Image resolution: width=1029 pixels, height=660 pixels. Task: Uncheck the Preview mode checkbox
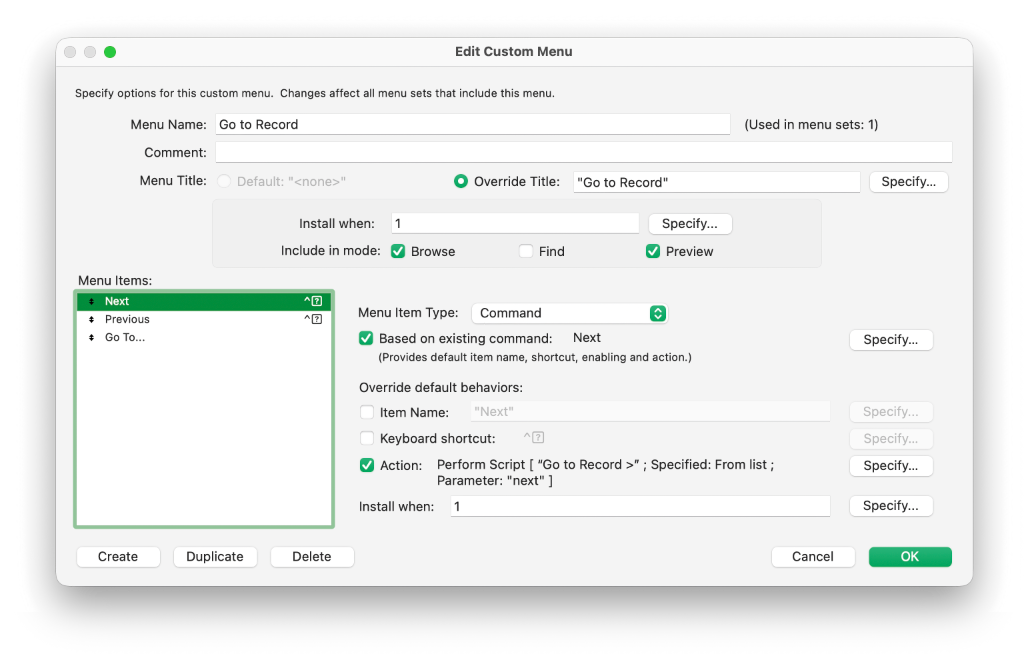click(653, 251)
